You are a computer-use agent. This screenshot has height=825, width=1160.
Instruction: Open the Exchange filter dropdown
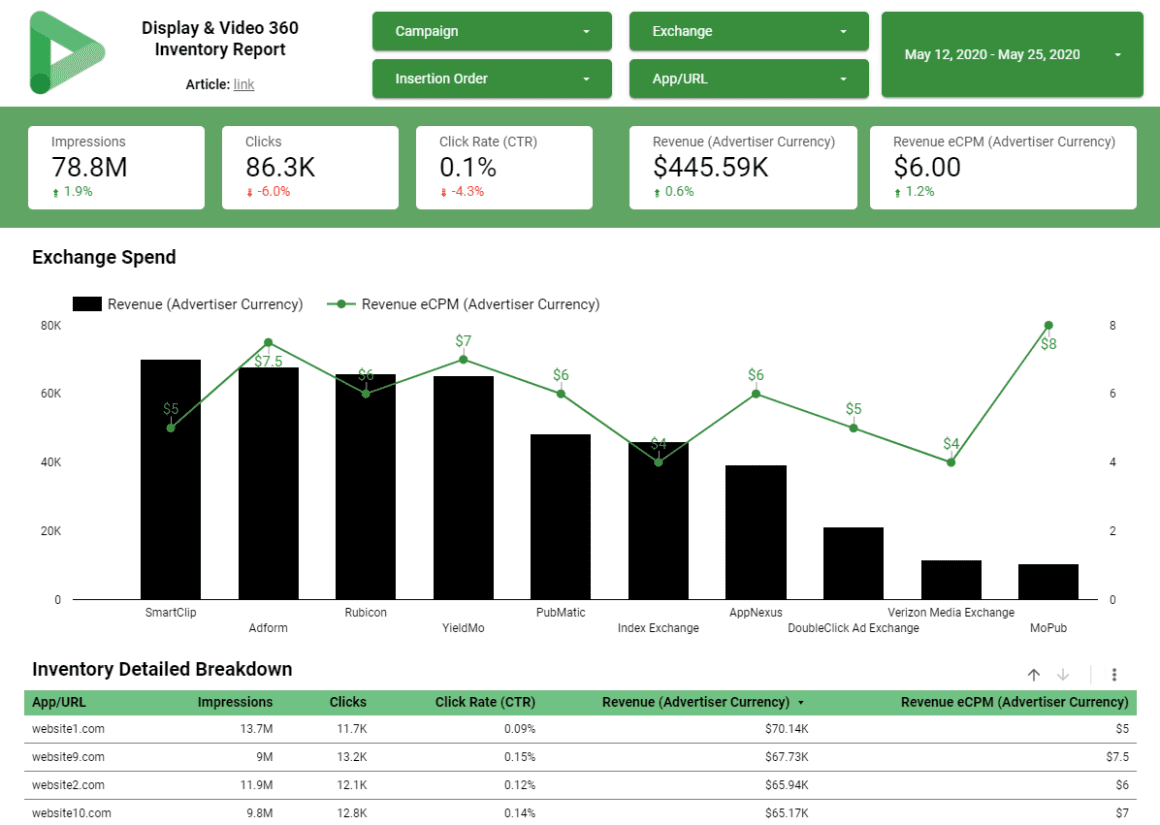(x=748, y=31)
